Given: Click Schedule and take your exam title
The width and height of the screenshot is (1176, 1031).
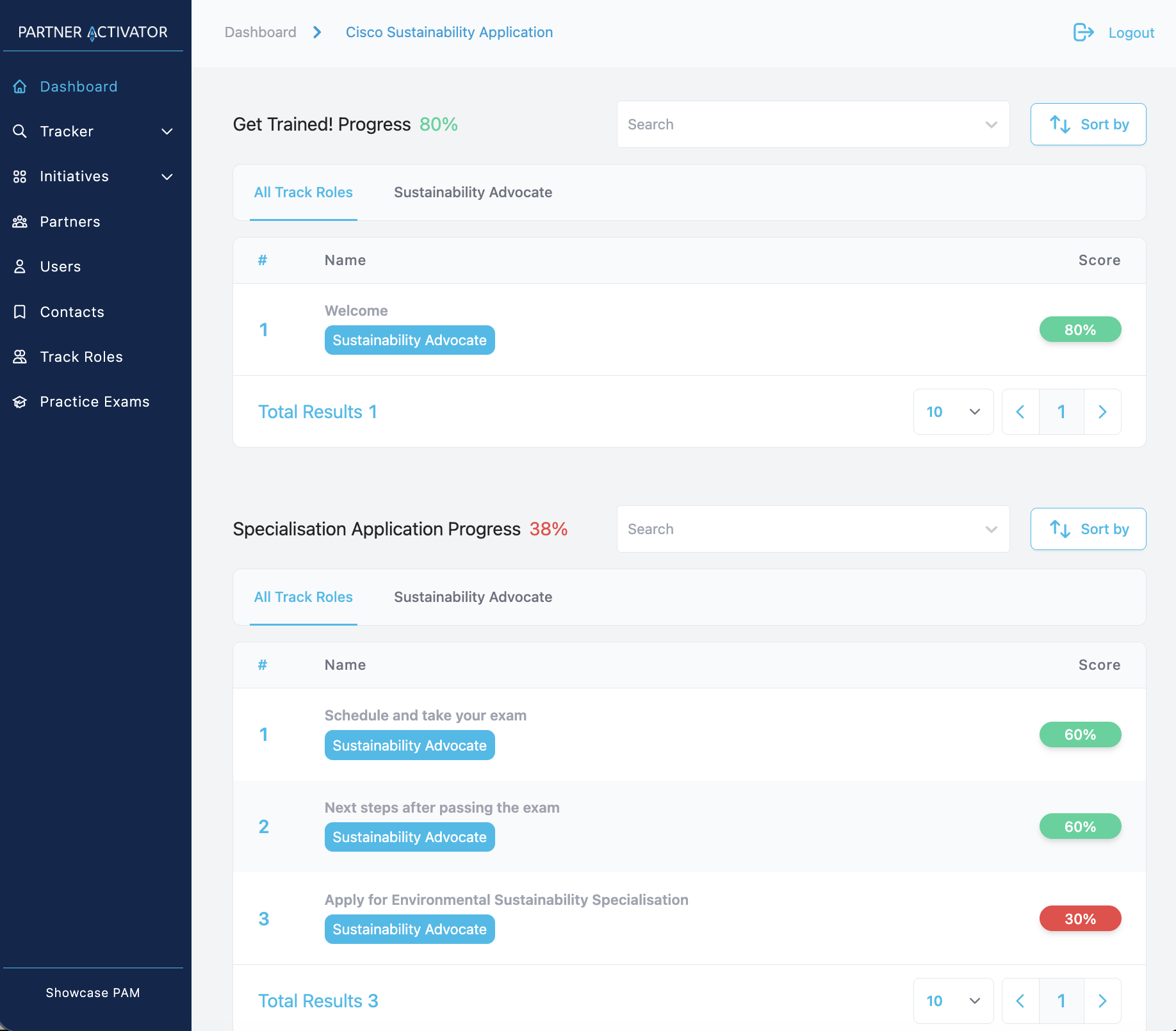Looking at the screenshot, I should pos(425,715).
